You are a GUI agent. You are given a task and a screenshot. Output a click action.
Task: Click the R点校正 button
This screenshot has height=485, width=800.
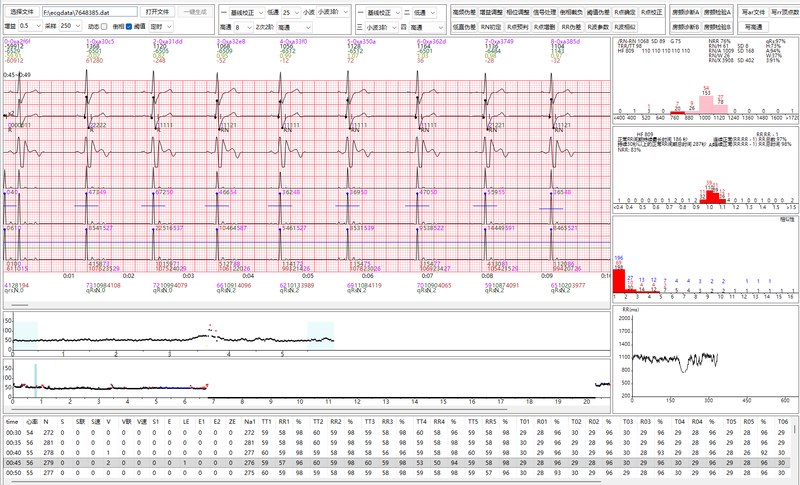652,10
